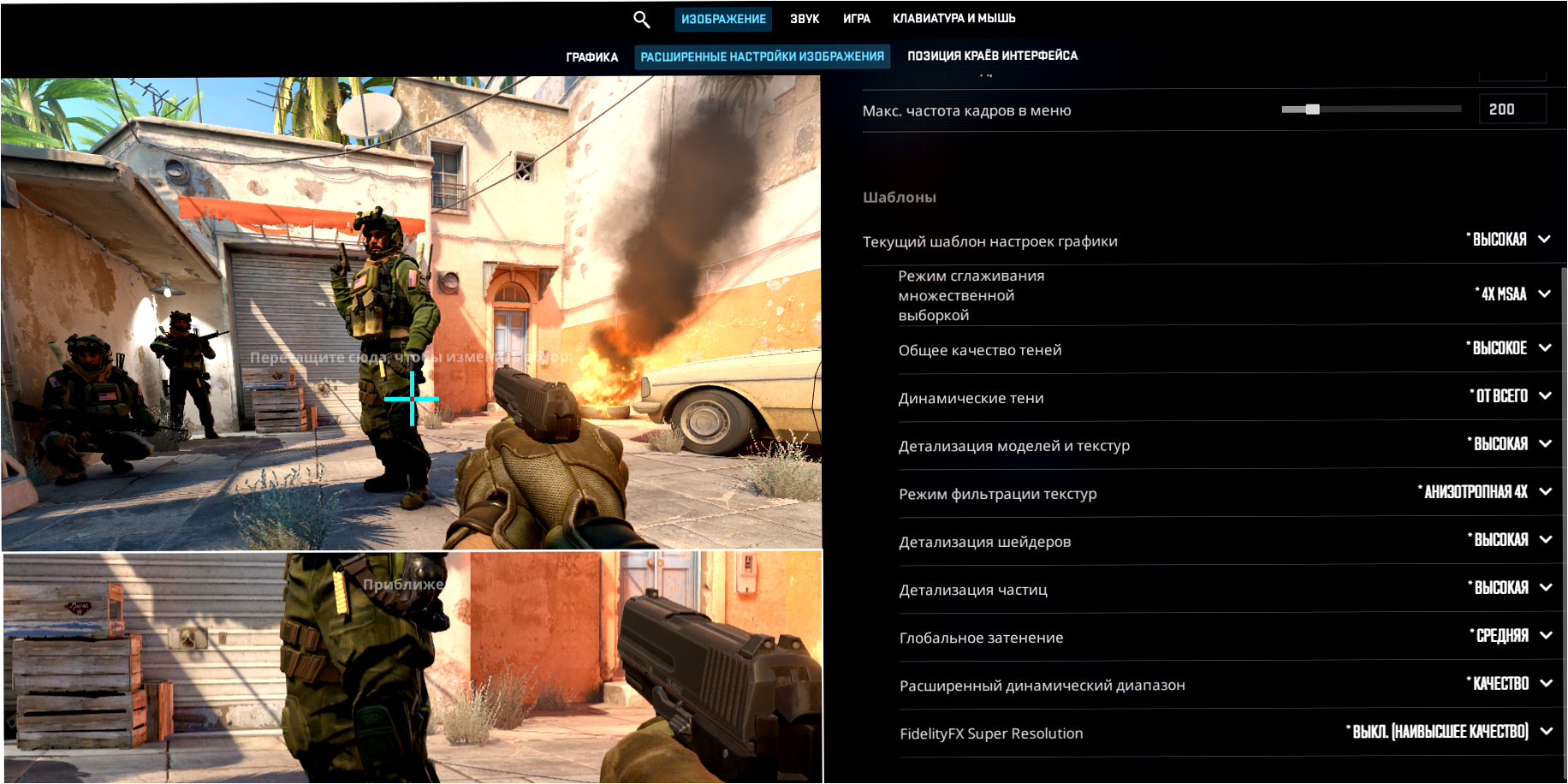This screenshot has width=1568, height=784.
Task: Click the Детализация частиц label
Action: point(973,590)
